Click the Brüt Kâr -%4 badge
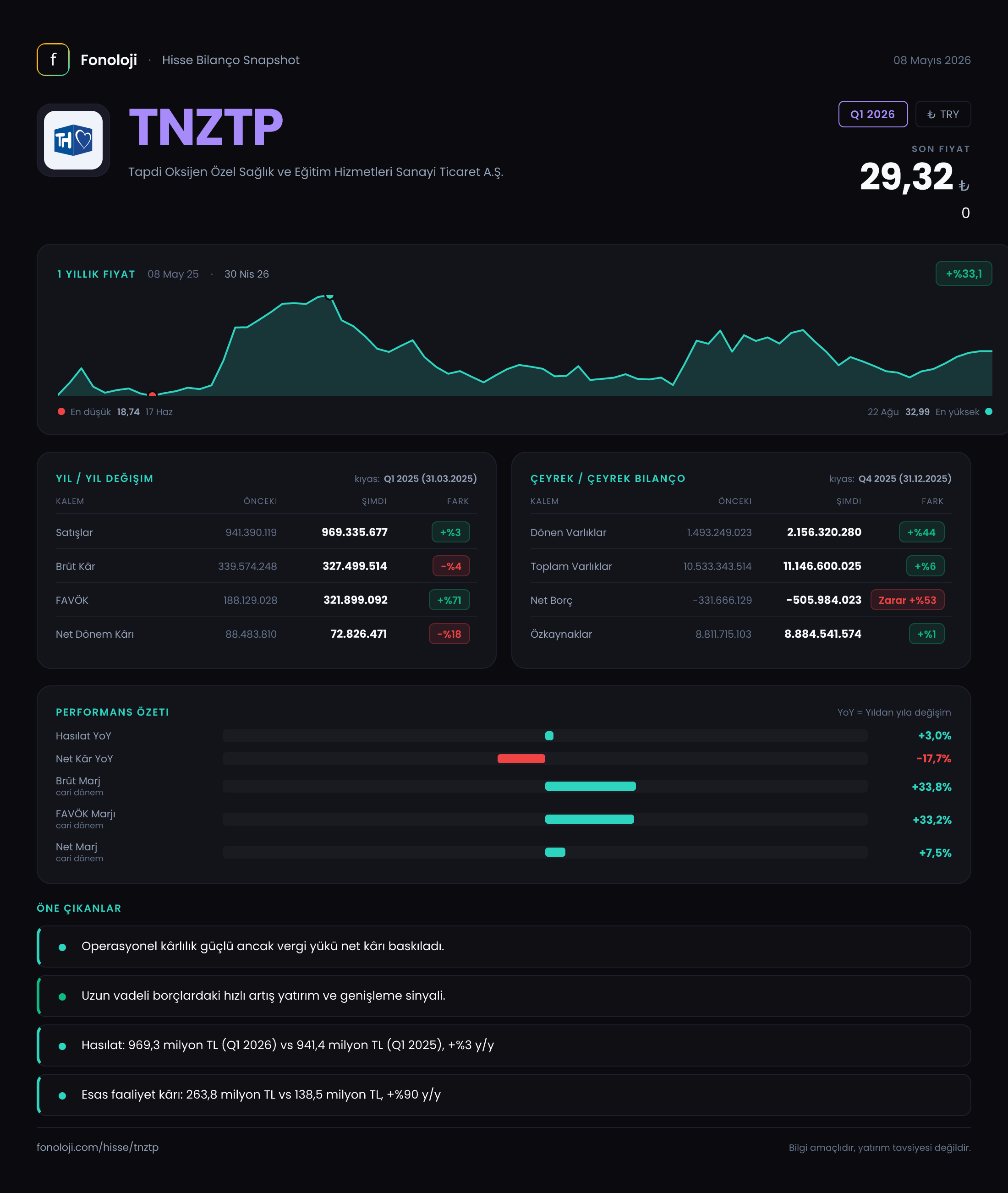The height and width of the screenshot is (1193, 1008). pos(451,566)
